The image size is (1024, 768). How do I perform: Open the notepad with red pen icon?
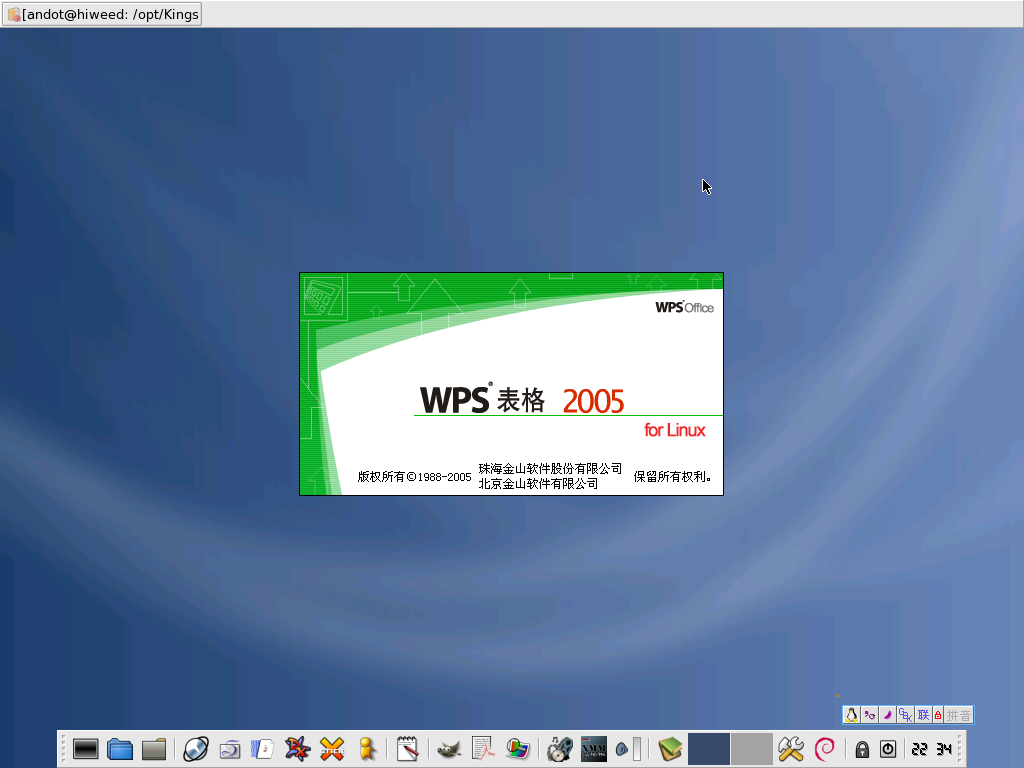pyautogui.click(x=407, y=749)
